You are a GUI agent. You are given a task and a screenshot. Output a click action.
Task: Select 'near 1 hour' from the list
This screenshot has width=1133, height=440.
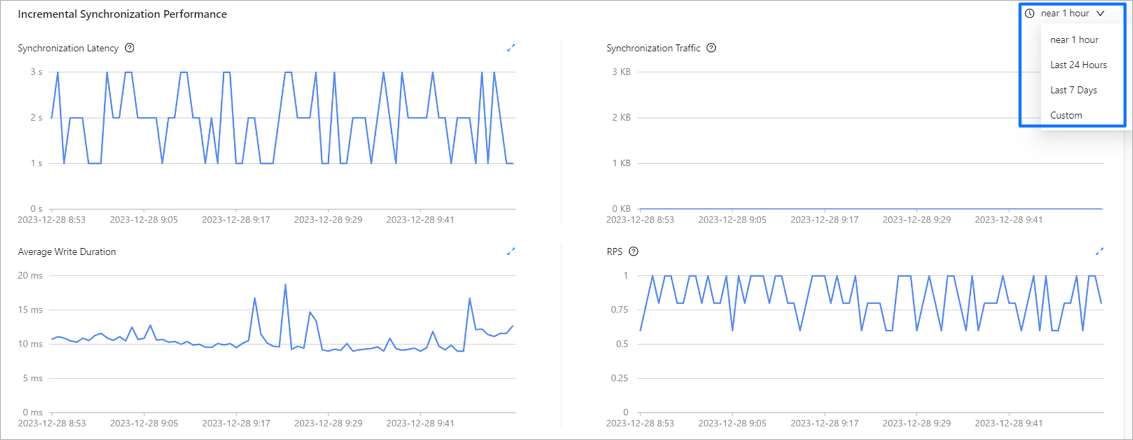1074,40
